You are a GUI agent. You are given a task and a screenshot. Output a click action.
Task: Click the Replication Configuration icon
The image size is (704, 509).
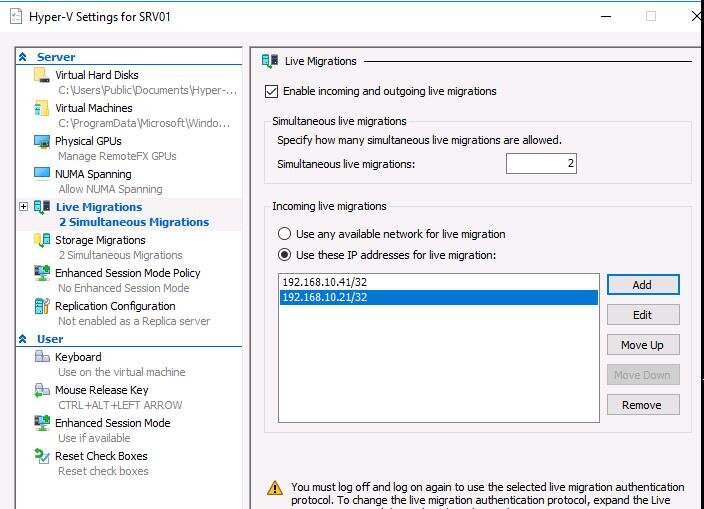coord(42,306)
